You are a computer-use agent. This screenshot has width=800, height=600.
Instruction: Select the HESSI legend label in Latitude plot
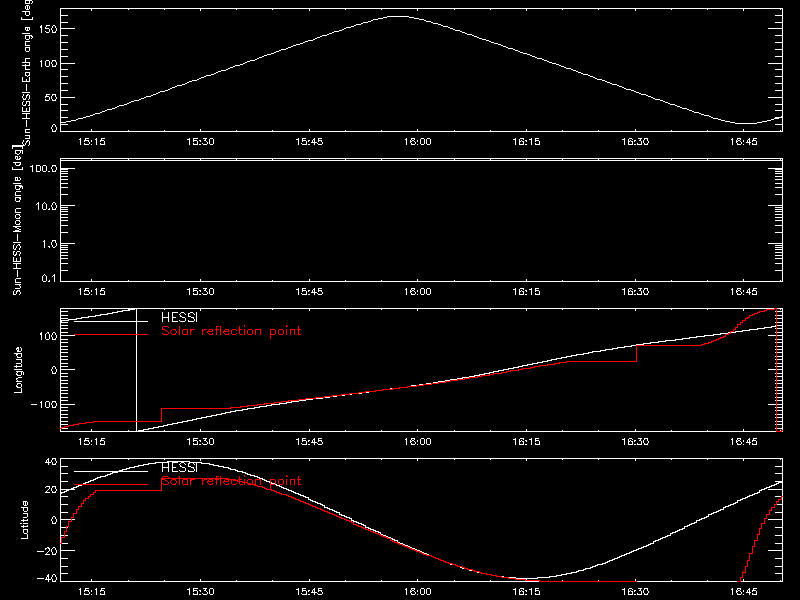(179, 467)
